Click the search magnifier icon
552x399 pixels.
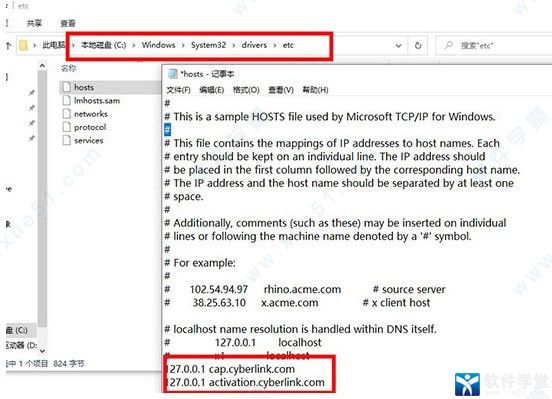pos(448,45)
